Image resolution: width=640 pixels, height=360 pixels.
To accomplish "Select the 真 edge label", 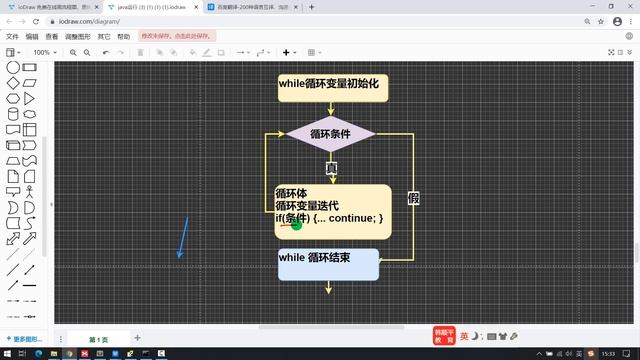I will [331, 168].
